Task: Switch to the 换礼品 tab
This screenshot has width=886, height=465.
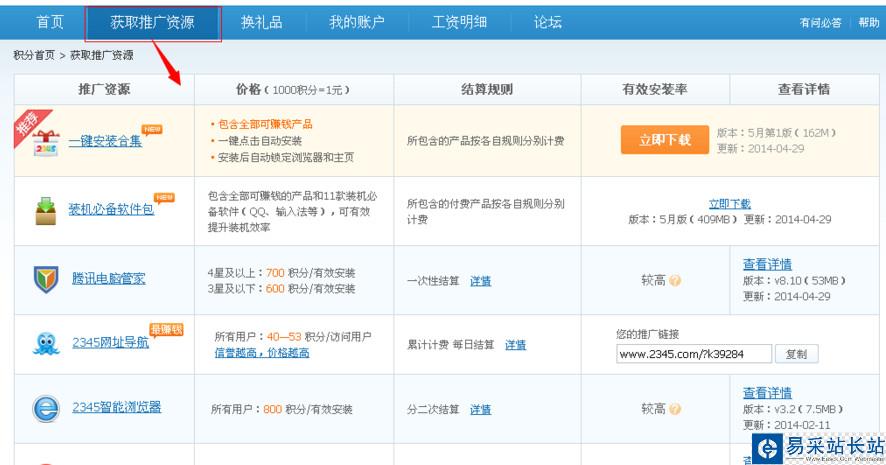Action: point(262,22)
